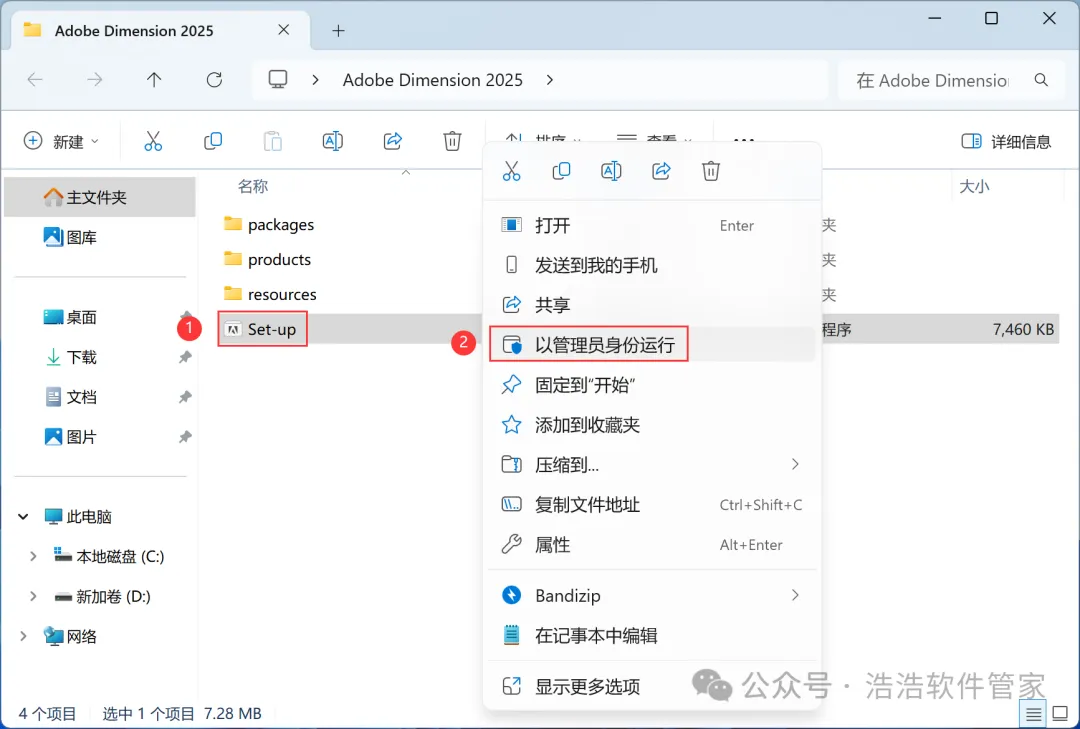
Task: Switch to details list view icon in status bar
Action: tap(1032, 714)
